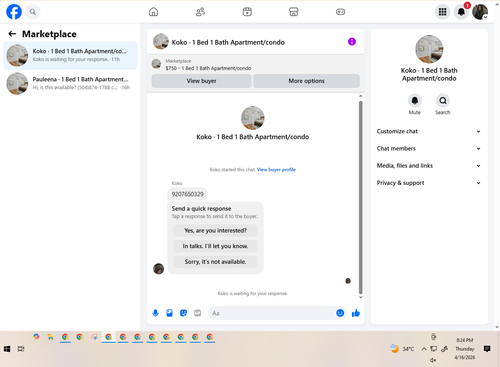Open the Facebook logo home link
Viewport: 500px width, 367px height.
14,12
